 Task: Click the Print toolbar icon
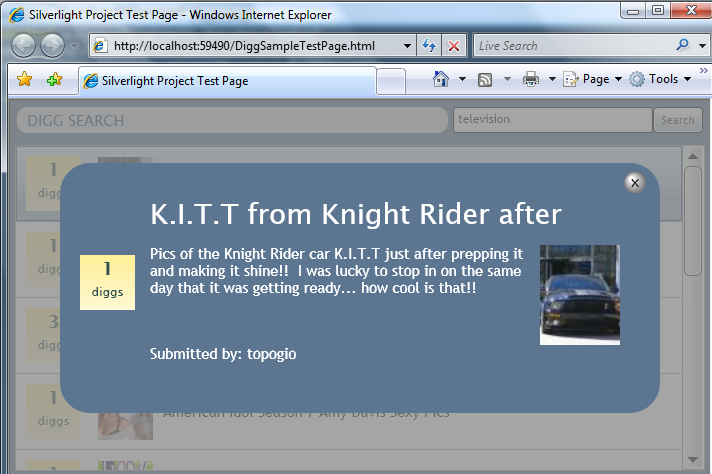530,79
